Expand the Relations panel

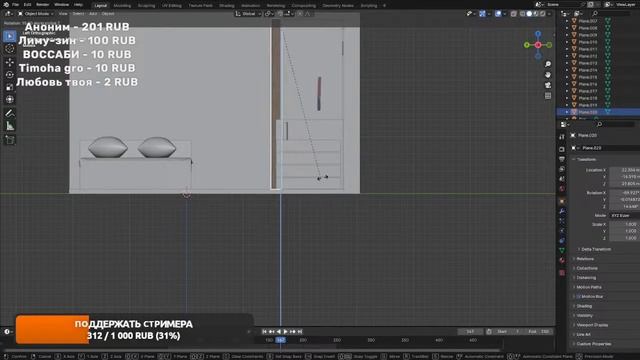pyautogui.click(x=585, y=259)
